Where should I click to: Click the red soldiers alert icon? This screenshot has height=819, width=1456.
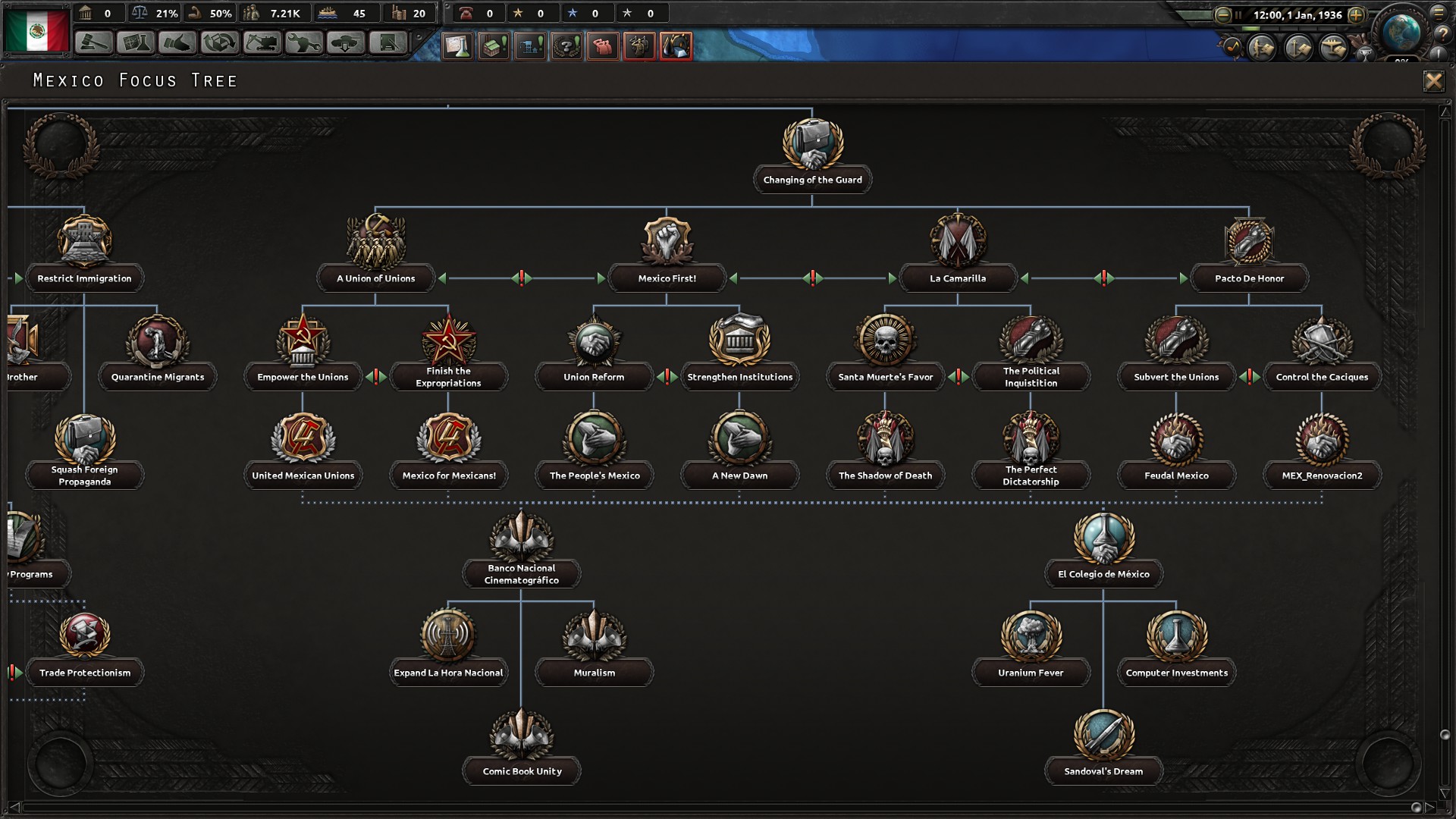[x=603, y=46]
